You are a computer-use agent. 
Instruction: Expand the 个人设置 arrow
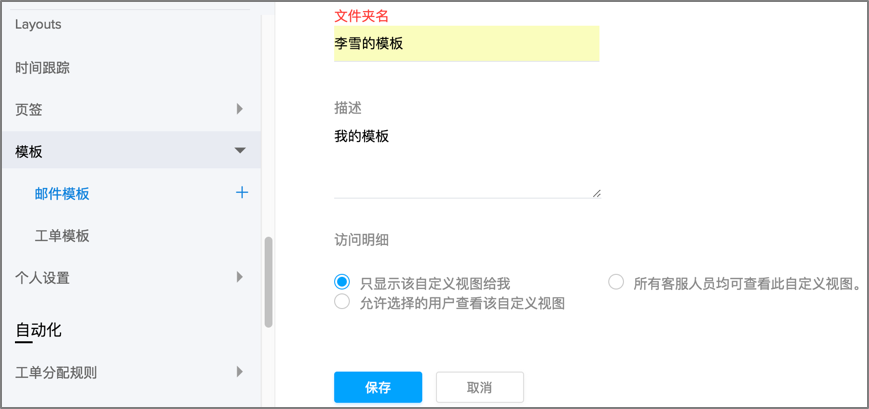[239, 277]
